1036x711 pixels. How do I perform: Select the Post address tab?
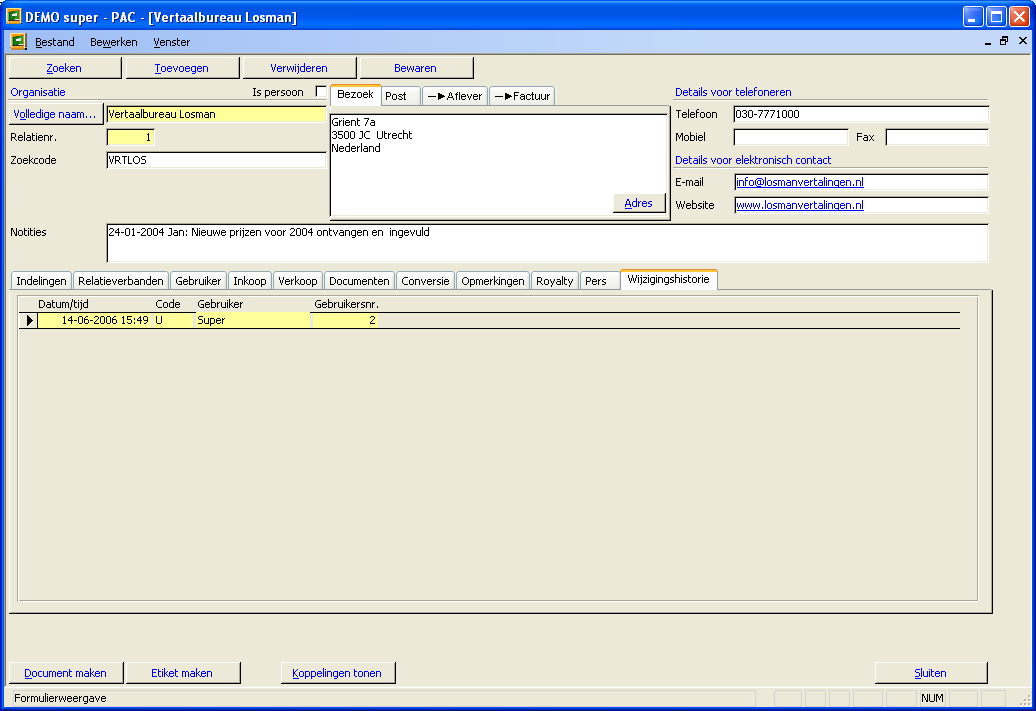tap(396, 96)
